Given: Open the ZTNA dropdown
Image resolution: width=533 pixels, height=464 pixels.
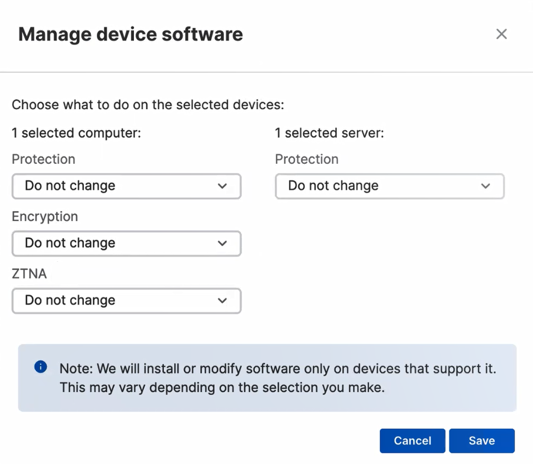Looking at the screenshot, I should point(126,300).
